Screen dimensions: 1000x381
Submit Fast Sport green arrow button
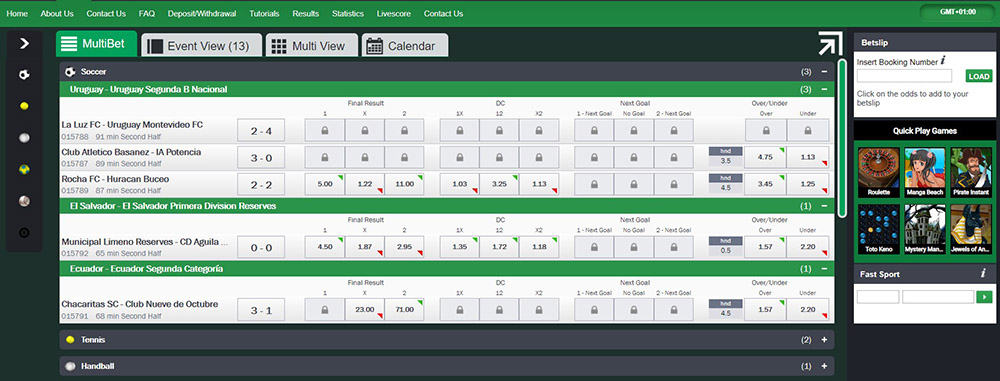click(x=985, y=297)
